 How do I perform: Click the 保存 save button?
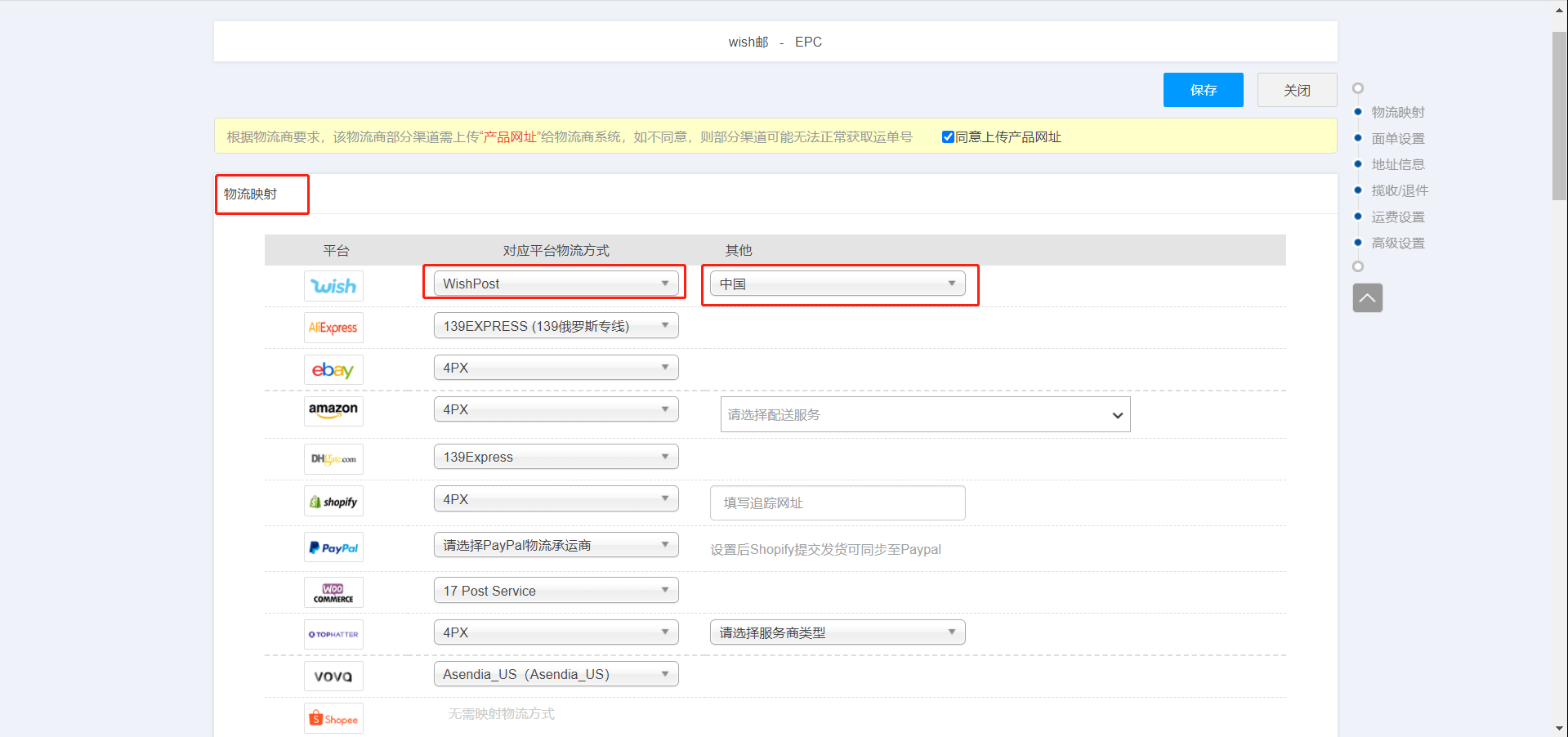(1203, 90)
